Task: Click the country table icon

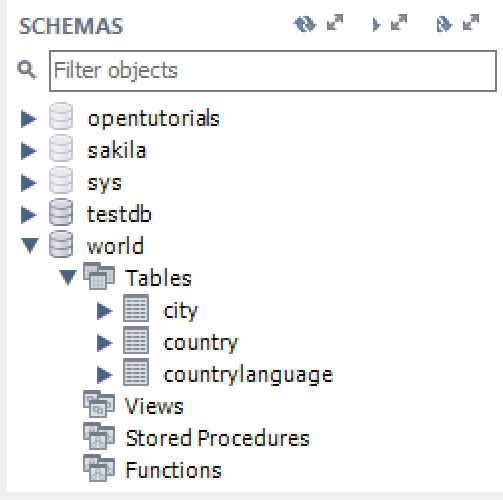Action: pyautogui.click(x=136, y=340)
